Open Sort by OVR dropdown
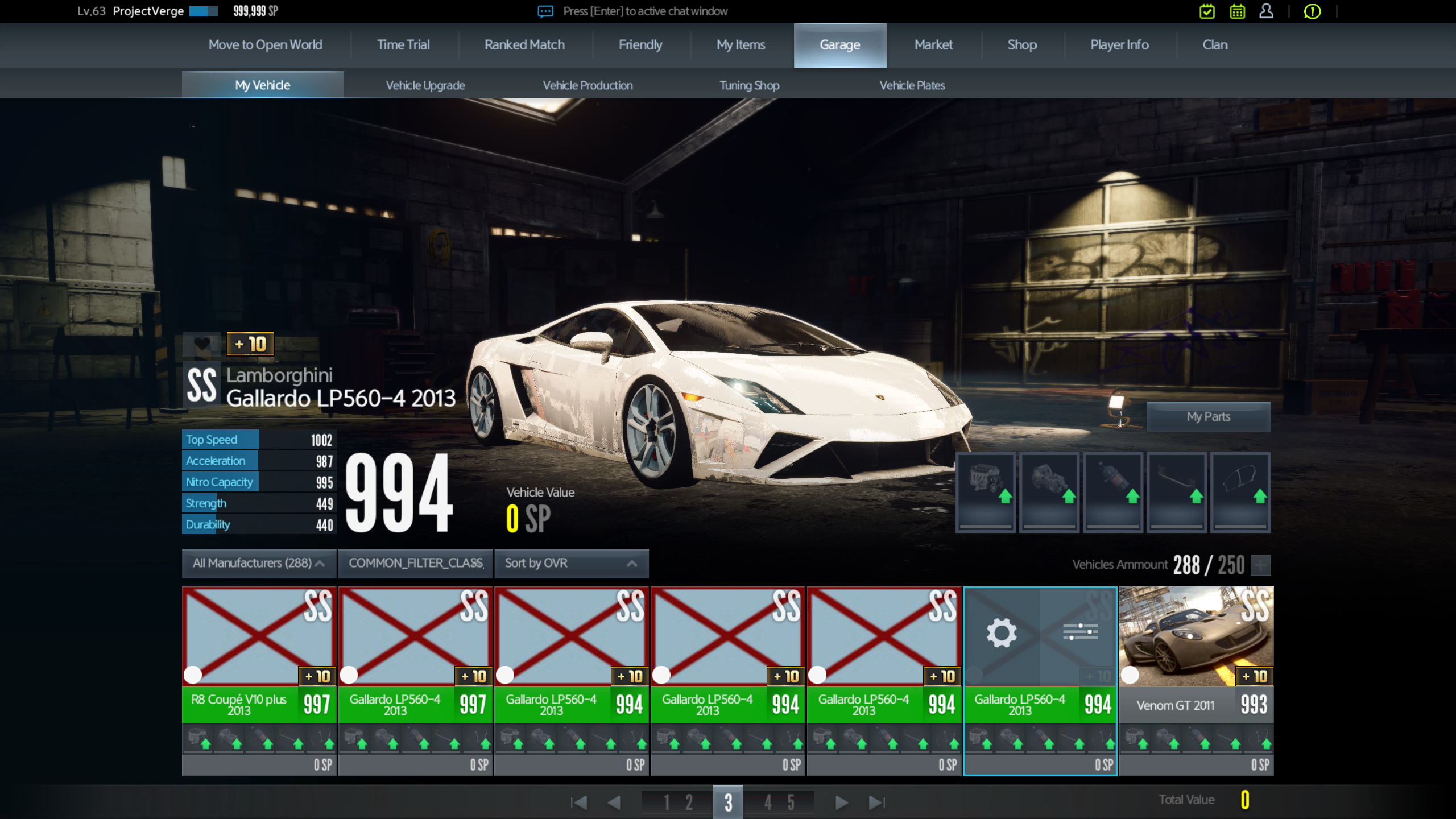This screenshot has width=1456, height=819. (x=572, y=563)
